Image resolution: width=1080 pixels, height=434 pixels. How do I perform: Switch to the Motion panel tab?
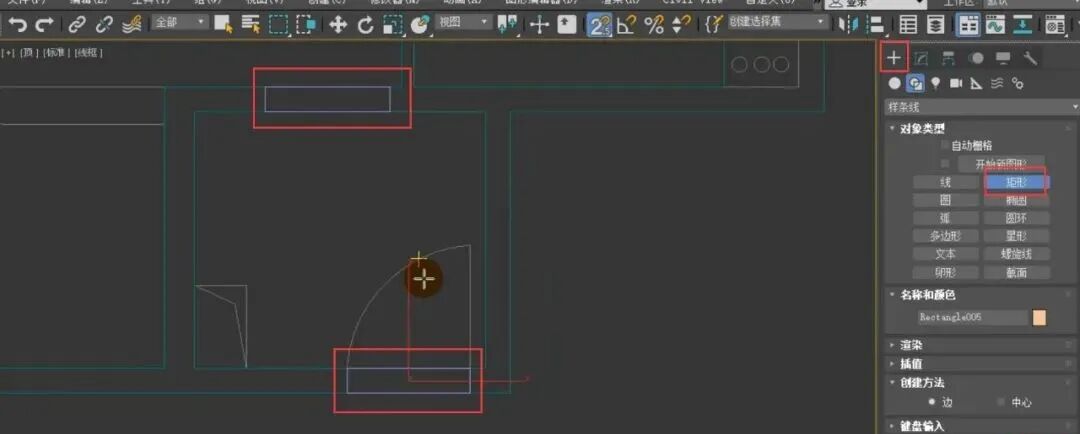975,59
